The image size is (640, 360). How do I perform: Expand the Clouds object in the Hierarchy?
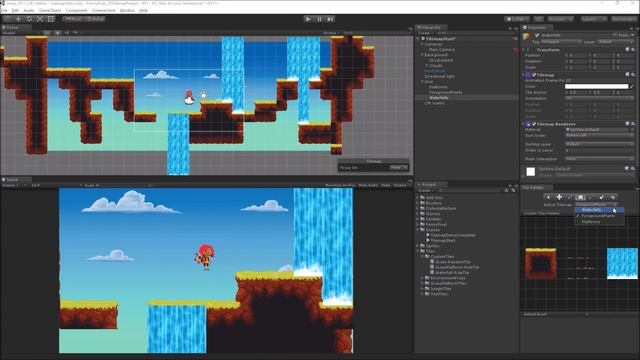click(x=427, y=65)
